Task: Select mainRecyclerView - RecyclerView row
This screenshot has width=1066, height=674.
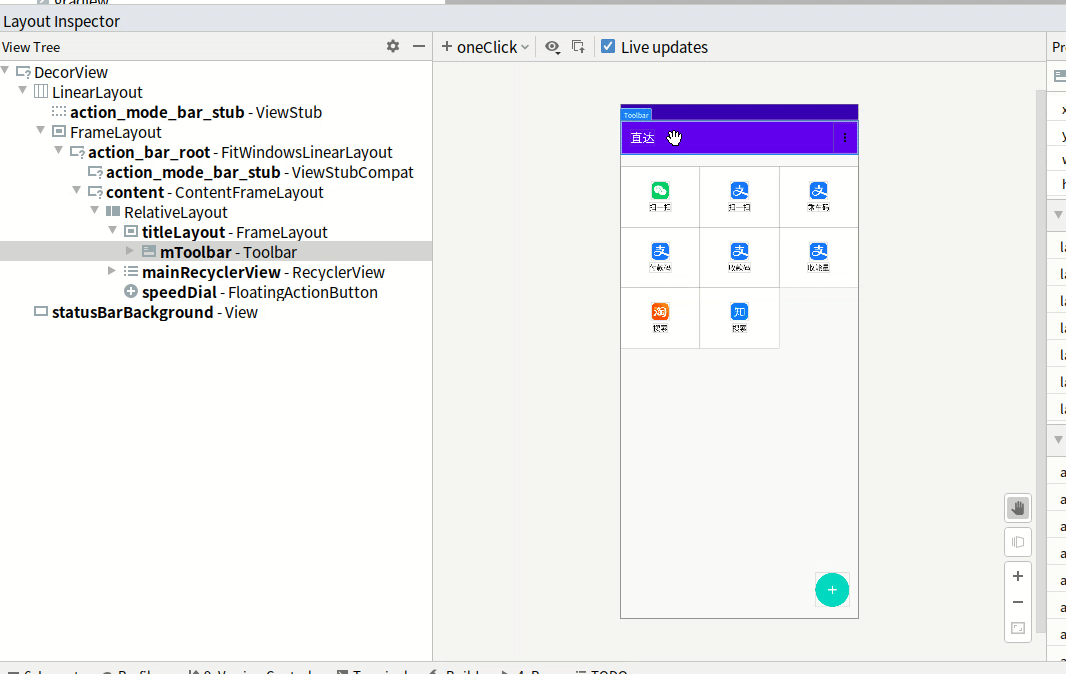Action: pyautogui.click(x=216, y=272)
